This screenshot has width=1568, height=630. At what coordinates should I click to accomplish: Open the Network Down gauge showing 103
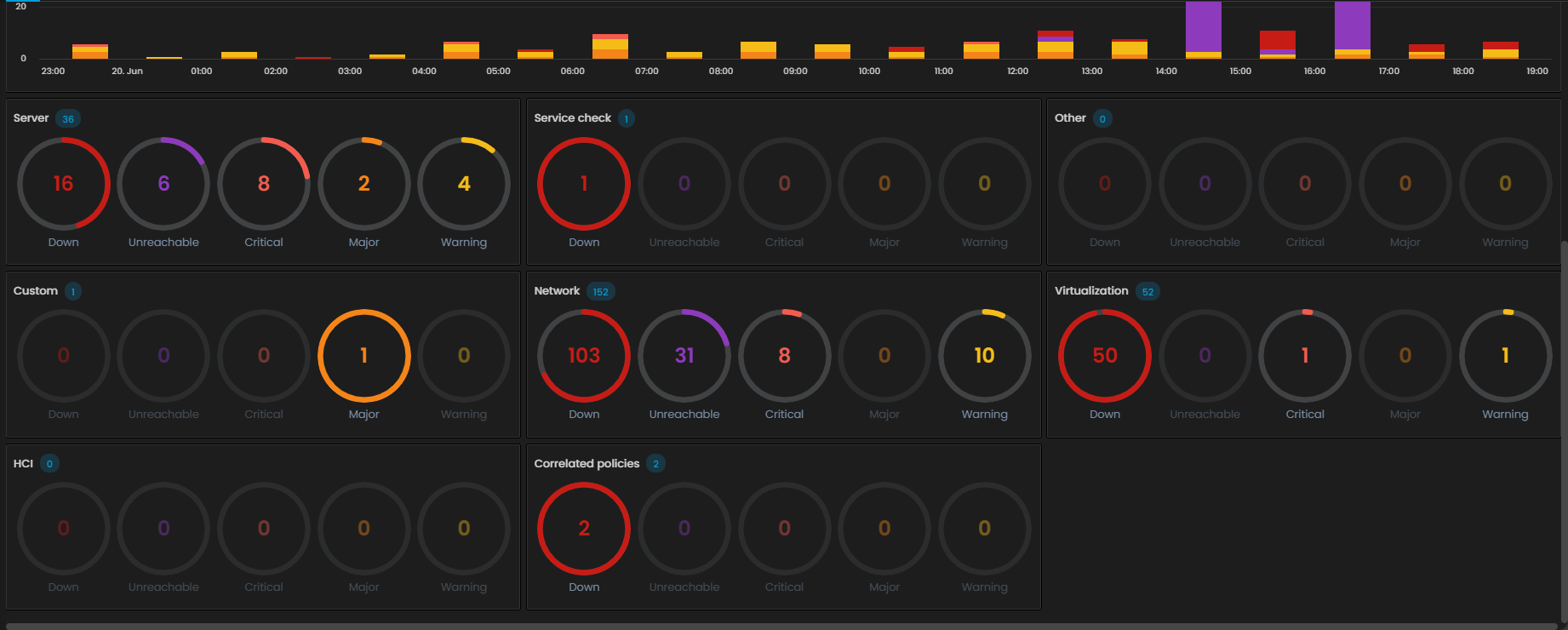click(584, 356)
